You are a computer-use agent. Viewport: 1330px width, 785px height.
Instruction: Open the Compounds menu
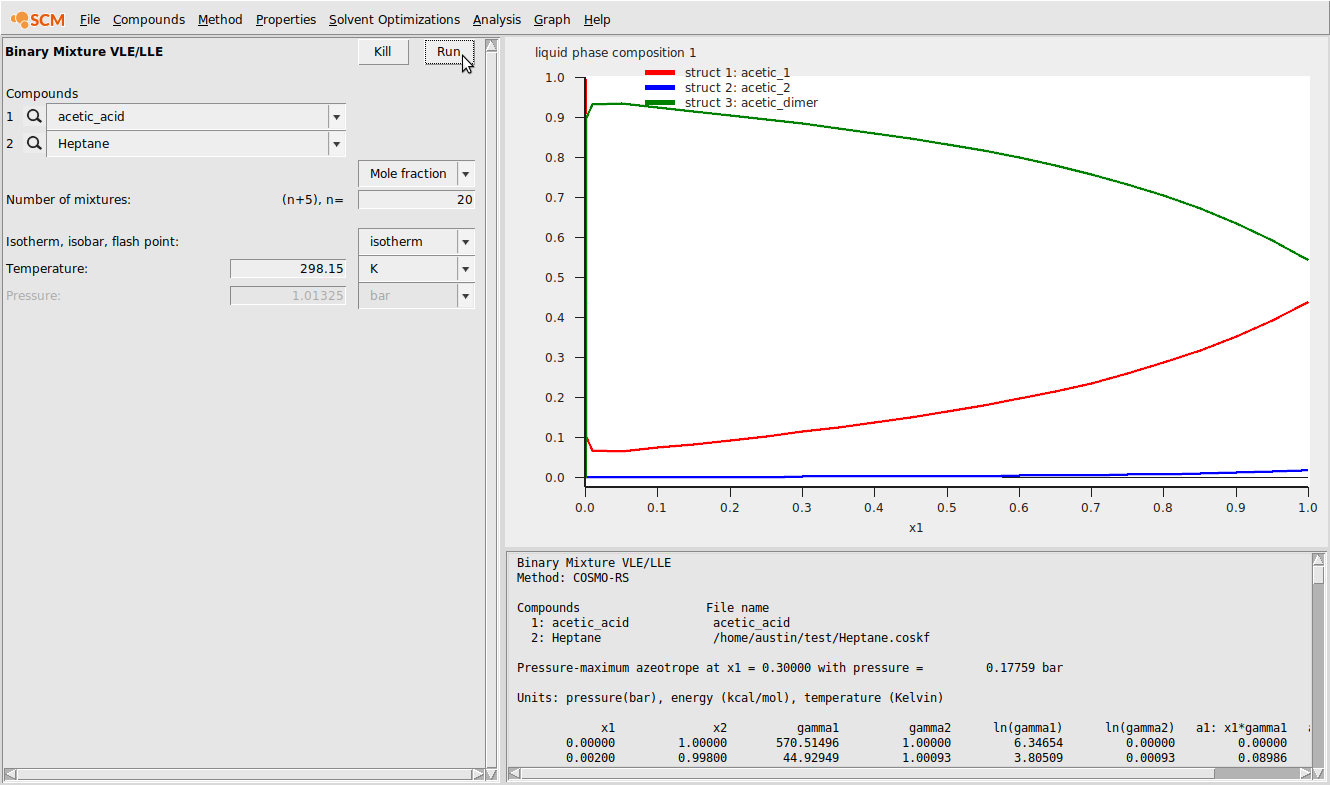[x=149, y=19]
